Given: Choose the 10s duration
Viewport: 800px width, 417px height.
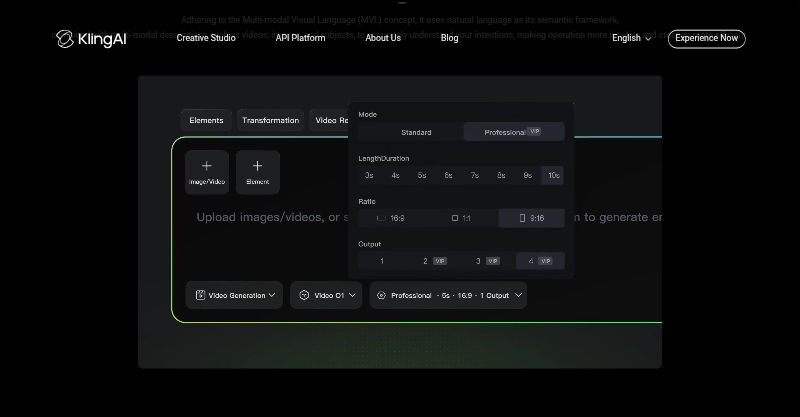Looking at the screenshot, I should click(553, 175).
